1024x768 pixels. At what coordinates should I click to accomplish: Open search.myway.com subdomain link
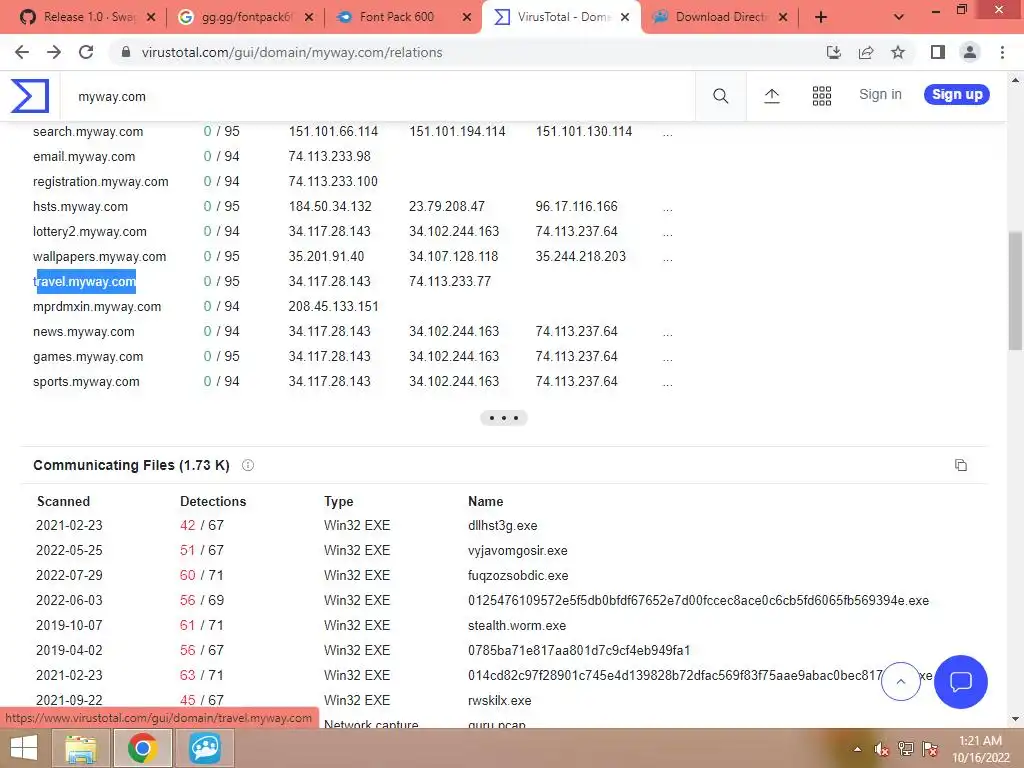tap(88, 132)
